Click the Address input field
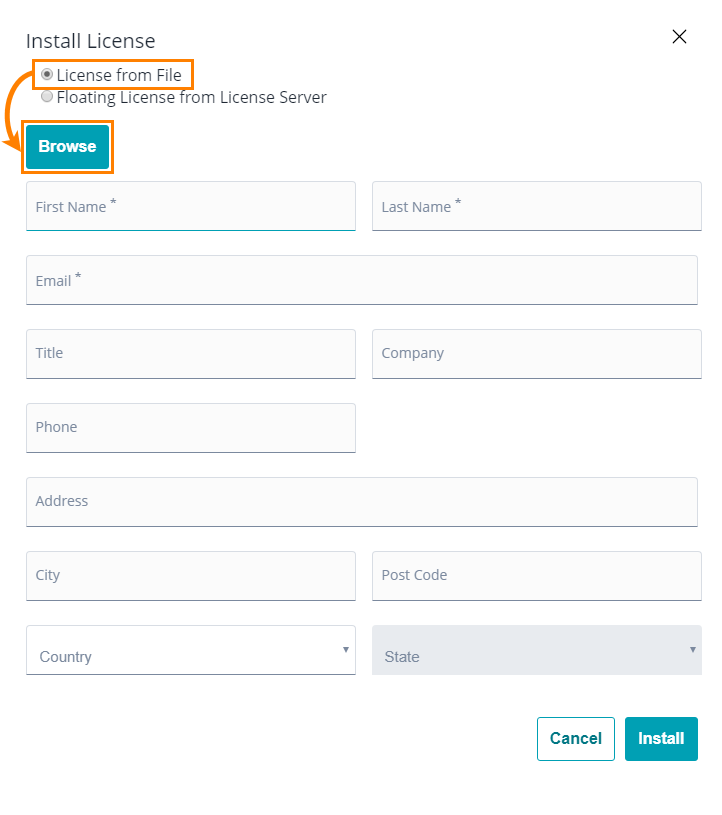This screenshot has width=722, height=815. tap(362, 502)
